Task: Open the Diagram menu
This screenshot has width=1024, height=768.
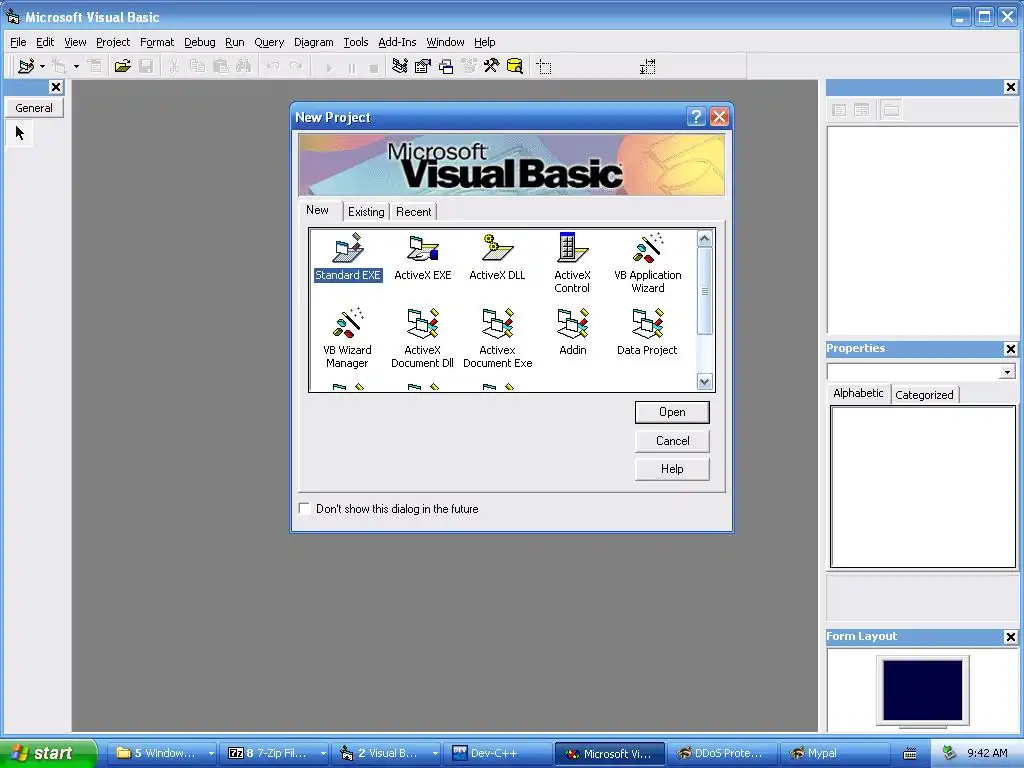Action: (313, 42)
